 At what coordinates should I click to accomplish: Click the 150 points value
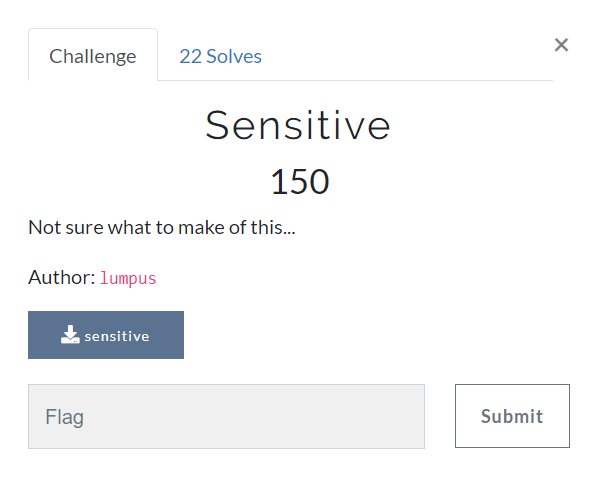point(300,181)
